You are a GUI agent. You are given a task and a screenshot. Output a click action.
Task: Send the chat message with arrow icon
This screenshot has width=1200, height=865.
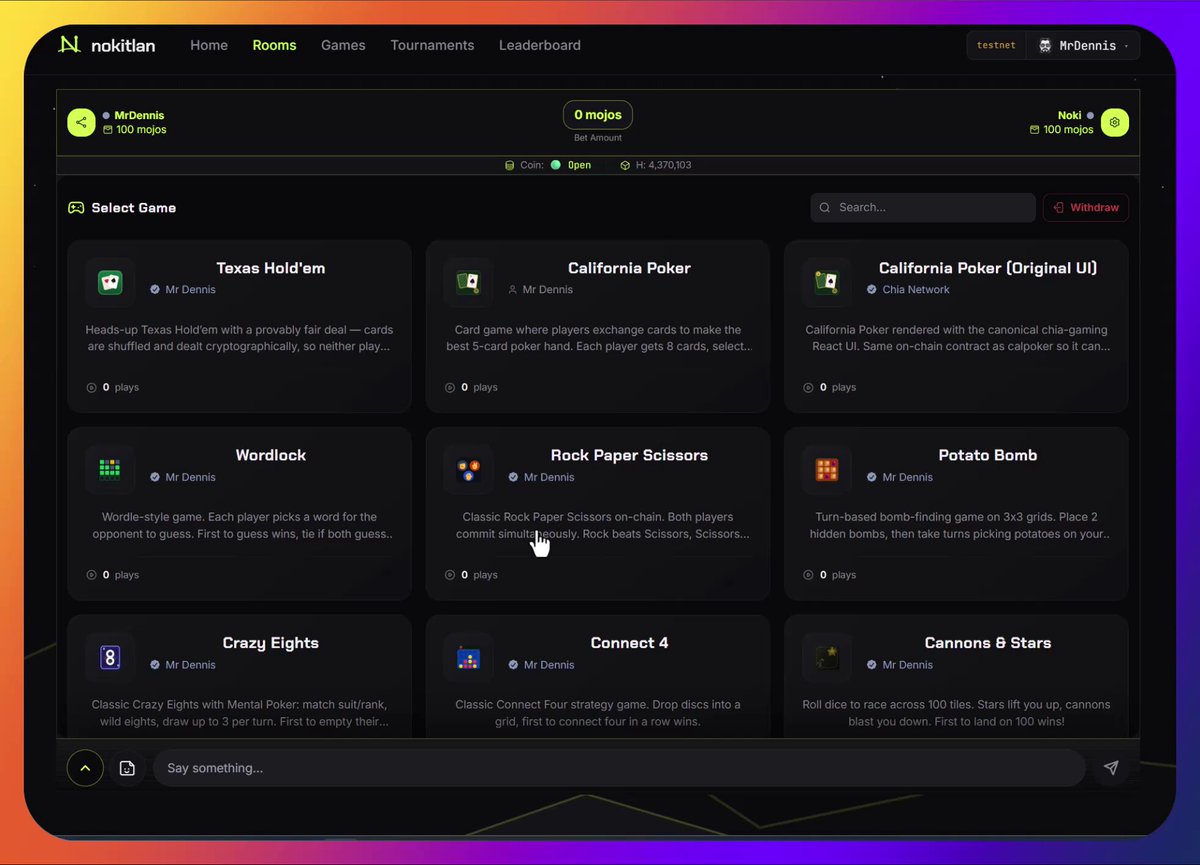[x=1111, y=768]
